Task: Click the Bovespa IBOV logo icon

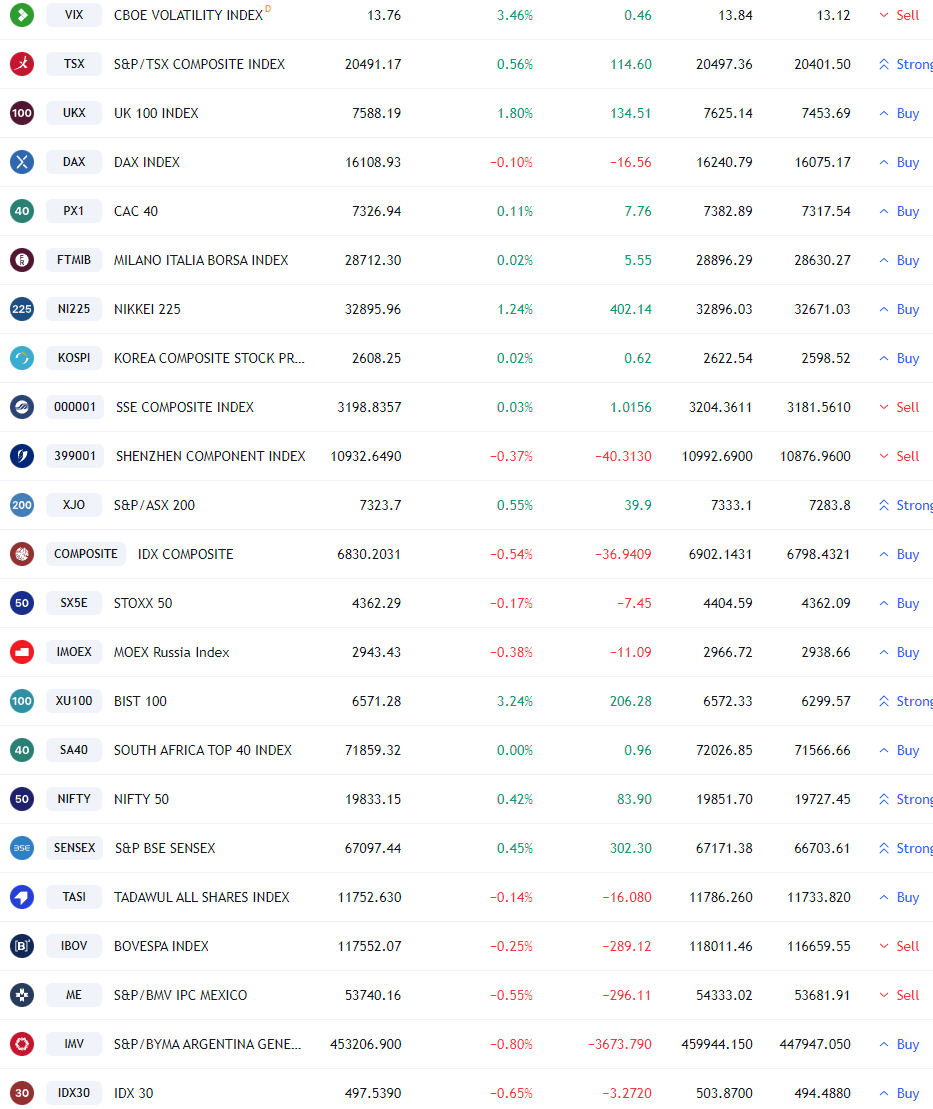Action: (22, 946)
